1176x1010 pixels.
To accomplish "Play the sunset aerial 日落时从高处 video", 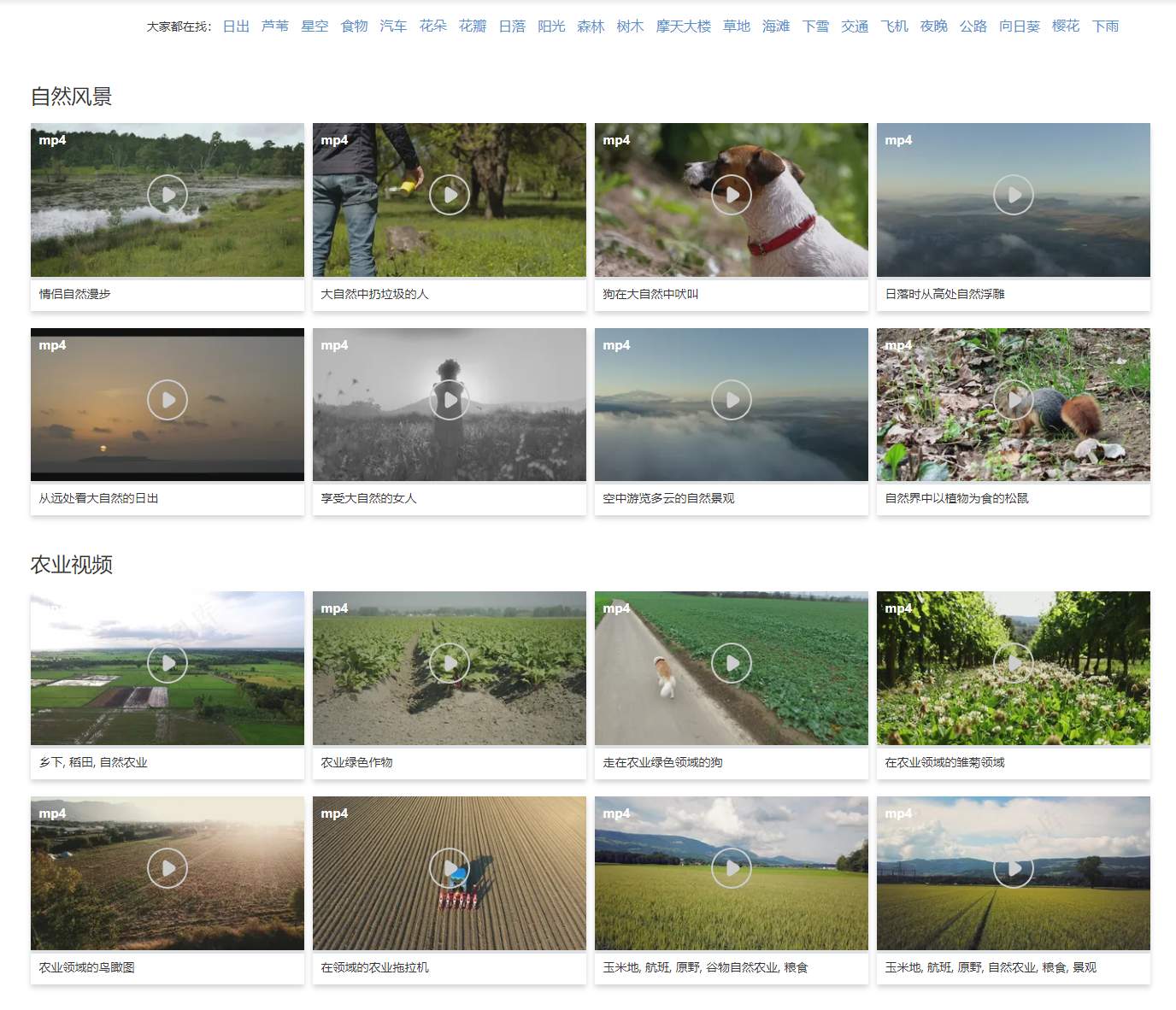I will [1014, 195].
